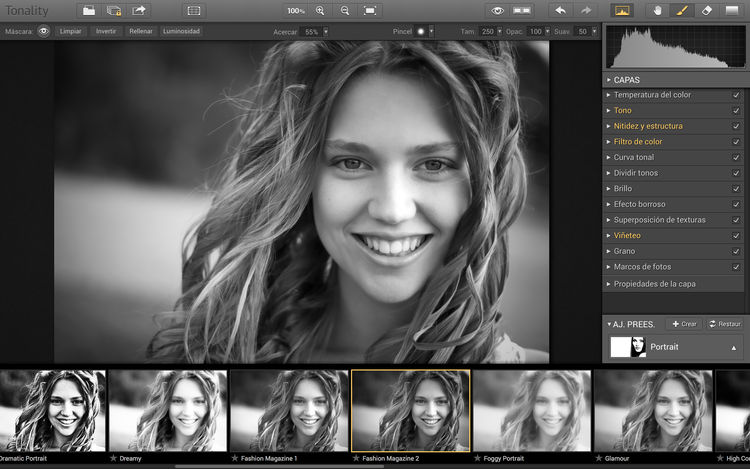Image resolution: width=750 pixels, height=469 pixels.
Task: Uncheck the Marcos de fotos checkbox
Action: pos(736,267)
